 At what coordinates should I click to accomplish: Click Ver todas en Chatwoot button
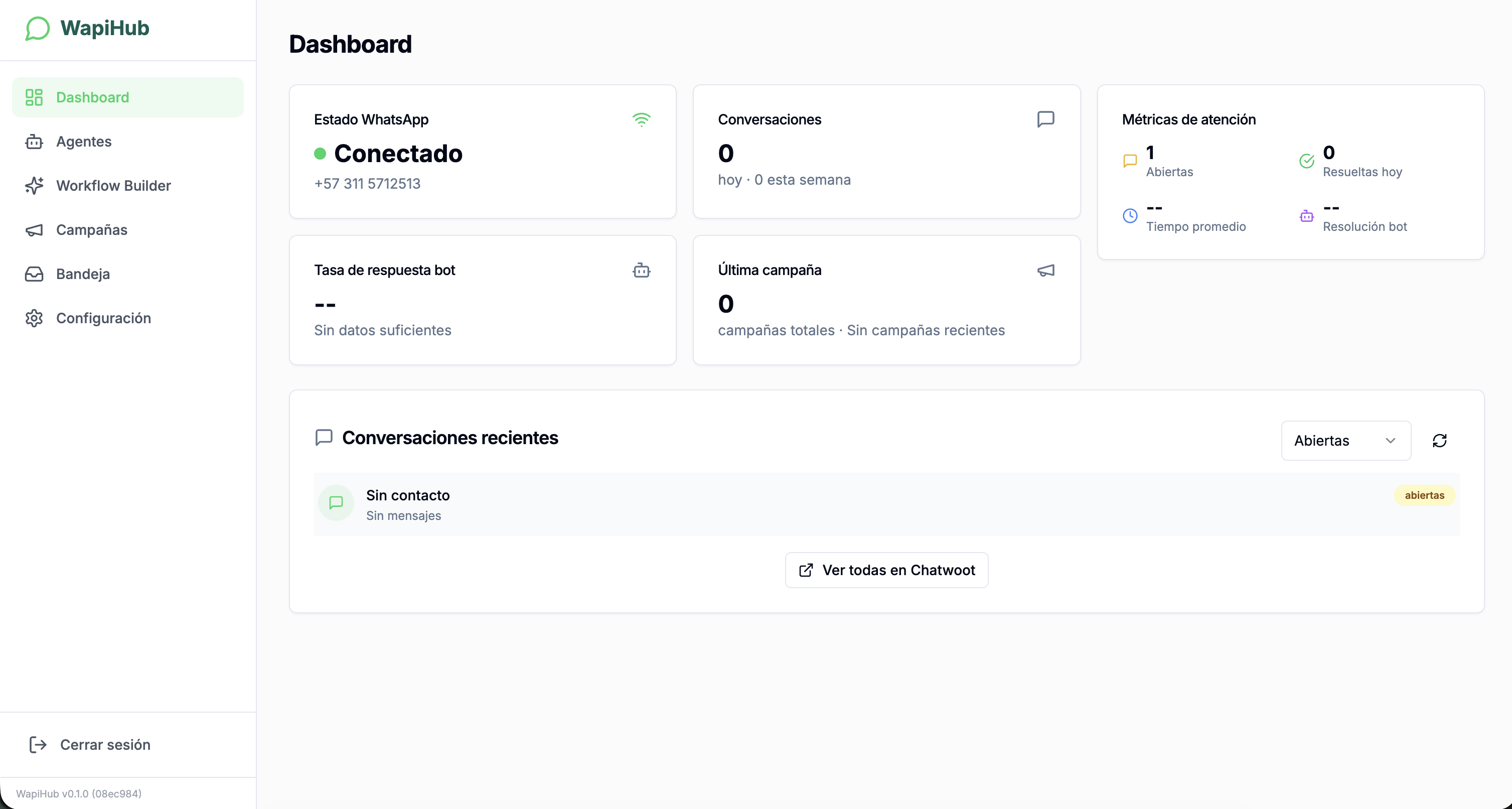[886, 570]
